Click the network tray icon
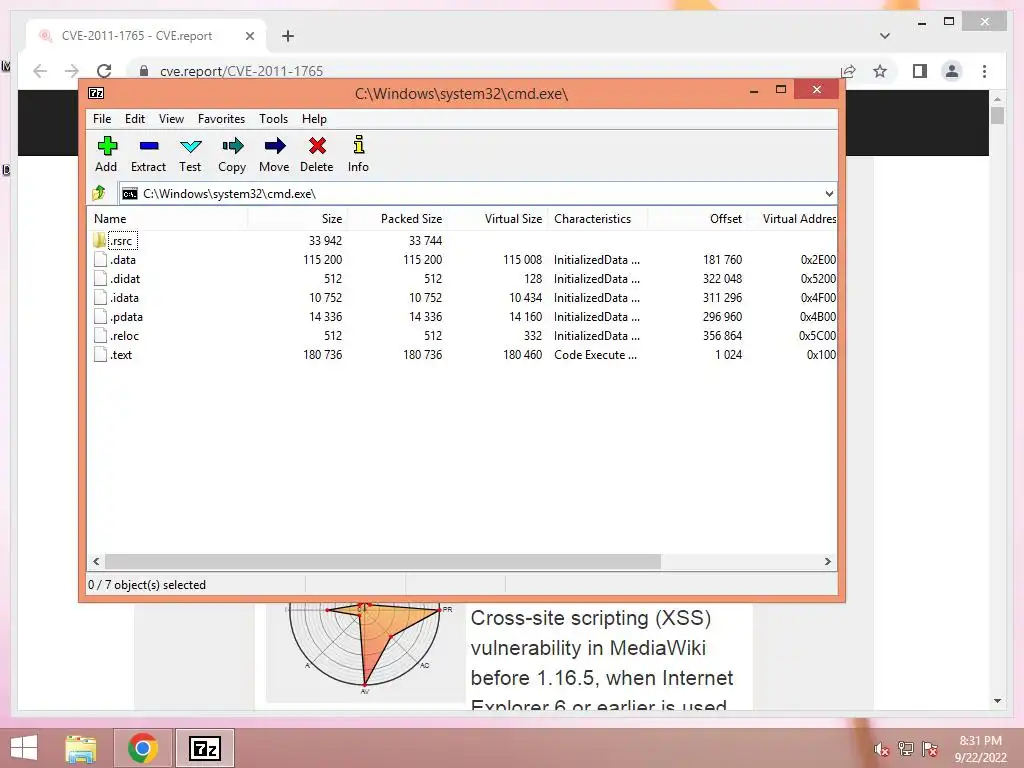Viewport: 1024px width, 768px height. 906,749
